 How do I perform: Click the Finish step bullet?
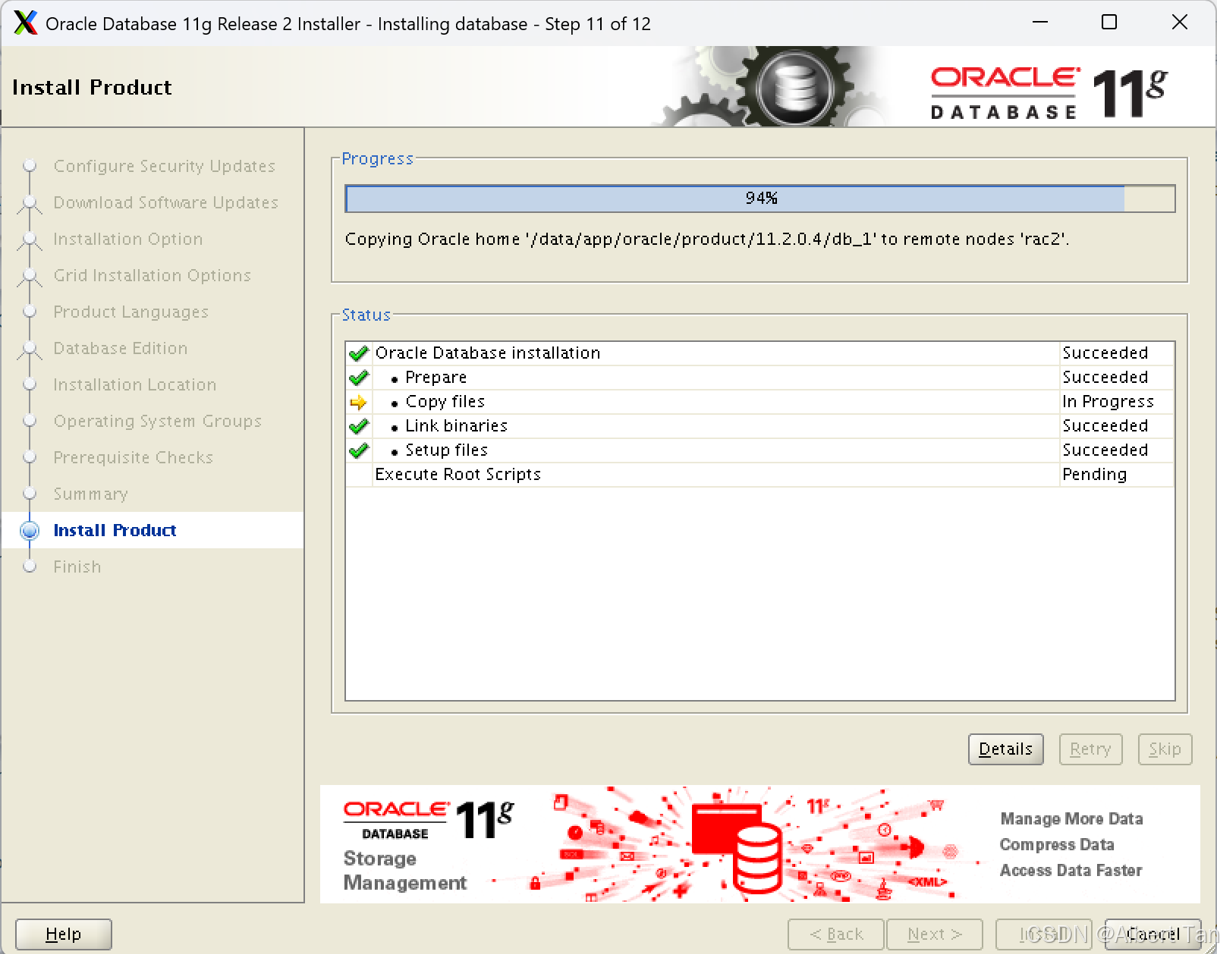click(x=29, y=567)
